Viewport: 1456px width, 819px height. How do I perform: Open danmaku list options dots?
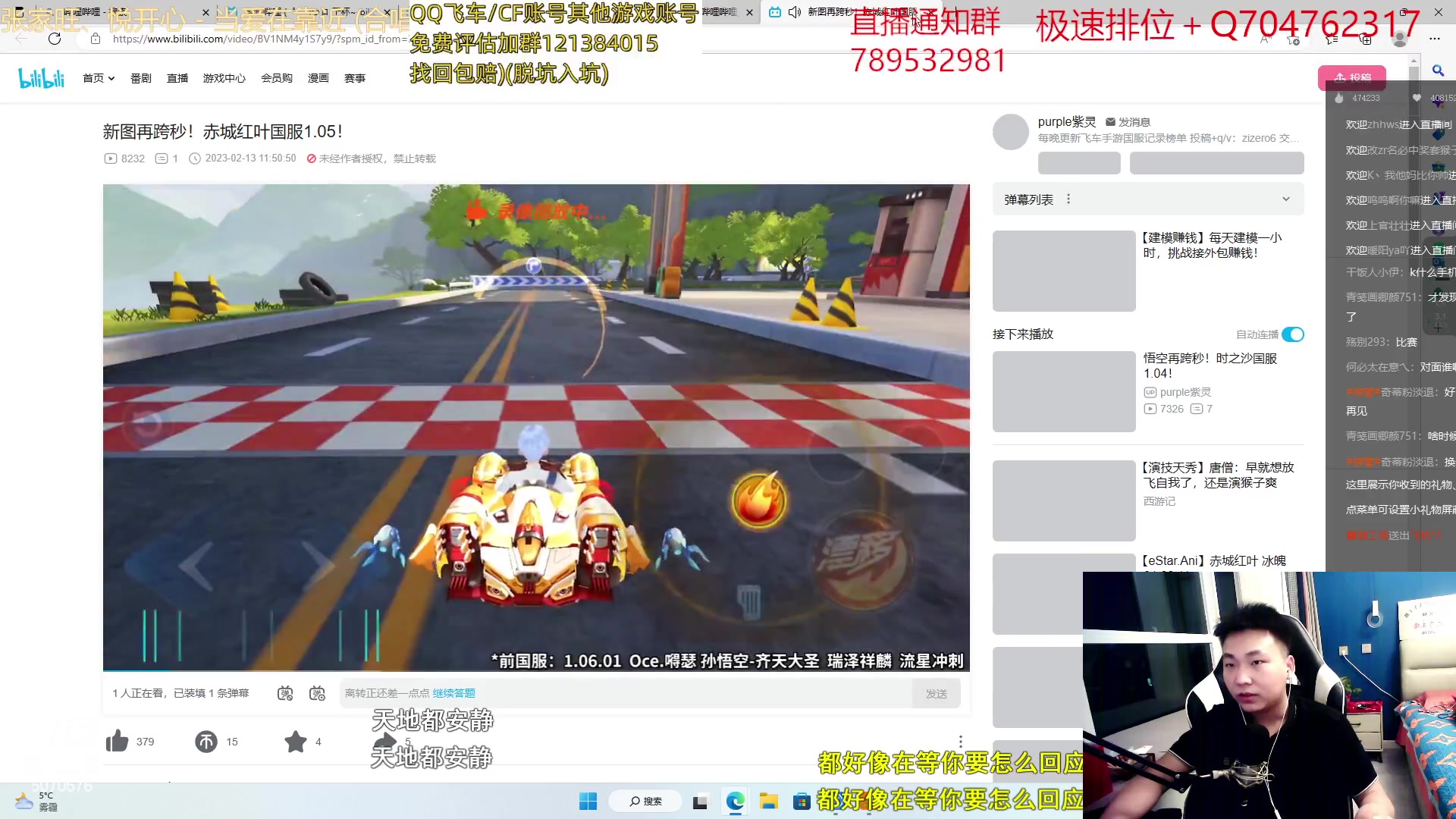click(x=1068, y=199)
